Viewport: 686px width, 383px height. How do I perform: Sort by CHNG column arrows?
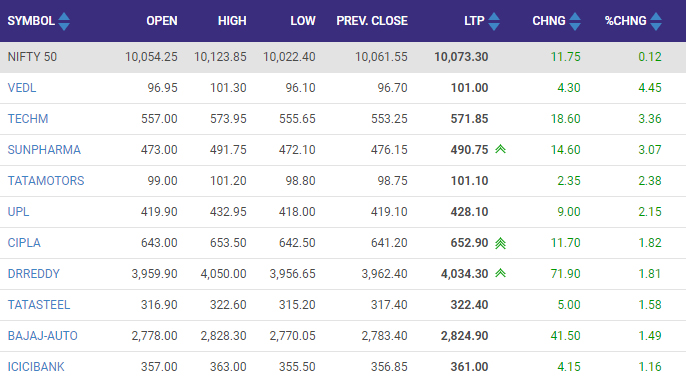575,21
